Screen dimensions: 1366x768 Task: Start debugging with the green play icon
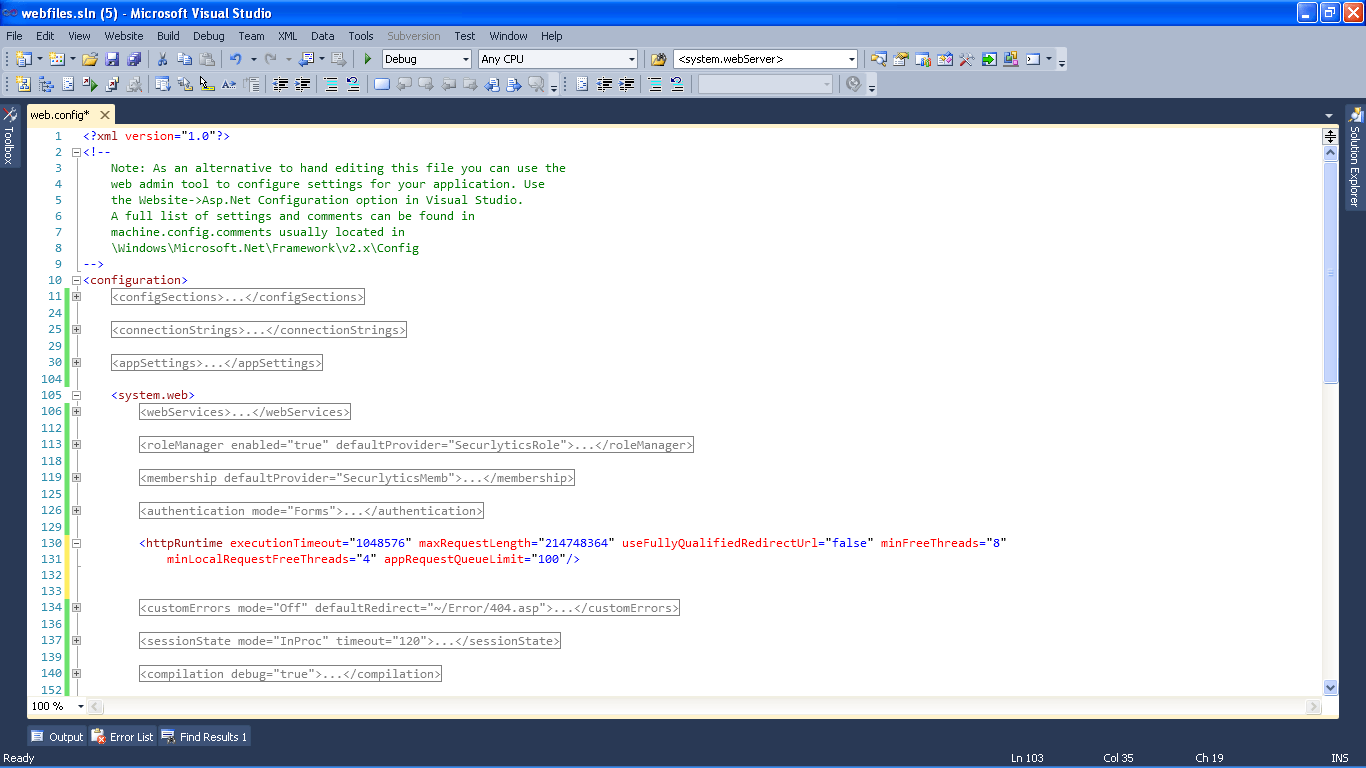[x=368, y=59]
